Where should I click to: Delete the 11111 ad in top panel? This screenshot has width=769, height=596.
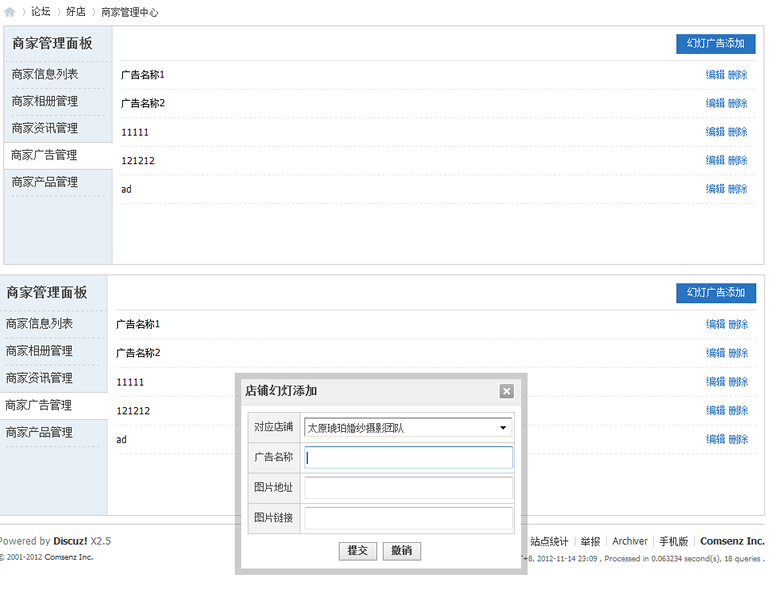[x=738, y=131]
